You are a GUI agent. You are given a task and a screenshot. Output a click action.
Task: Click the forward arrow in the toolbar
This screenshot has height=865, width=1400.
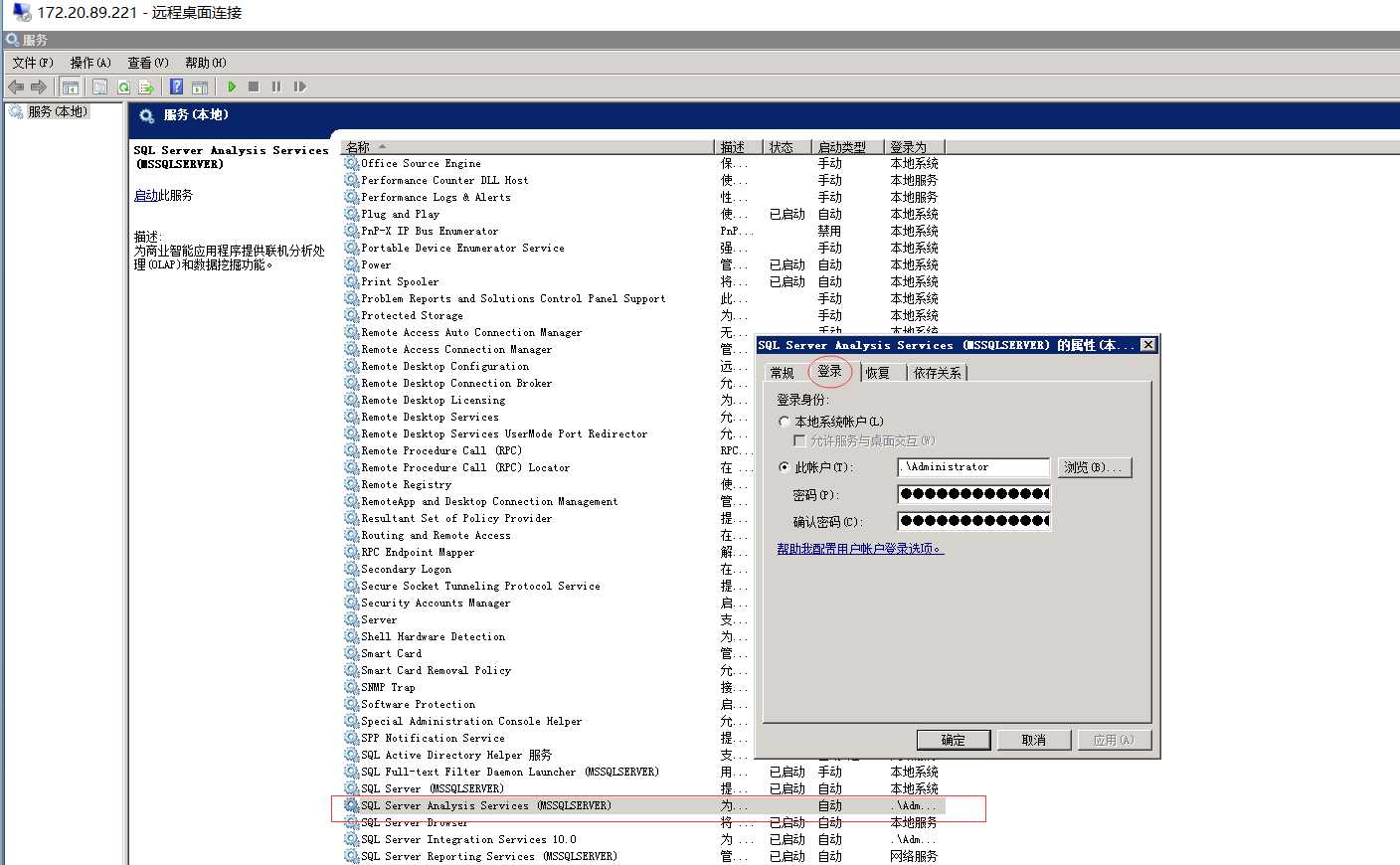pos(39,87)
